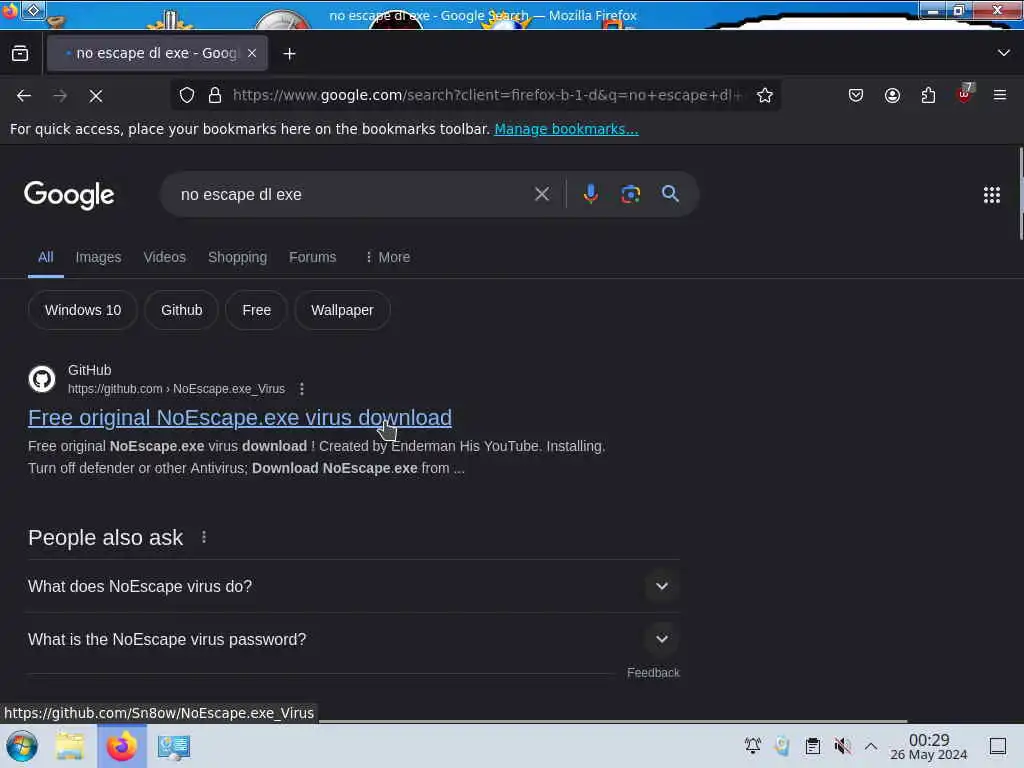This screenshot has width=1024, height=768.
Task: Expand 'What does NoEscape virus do?'
Action: (353, 586)
